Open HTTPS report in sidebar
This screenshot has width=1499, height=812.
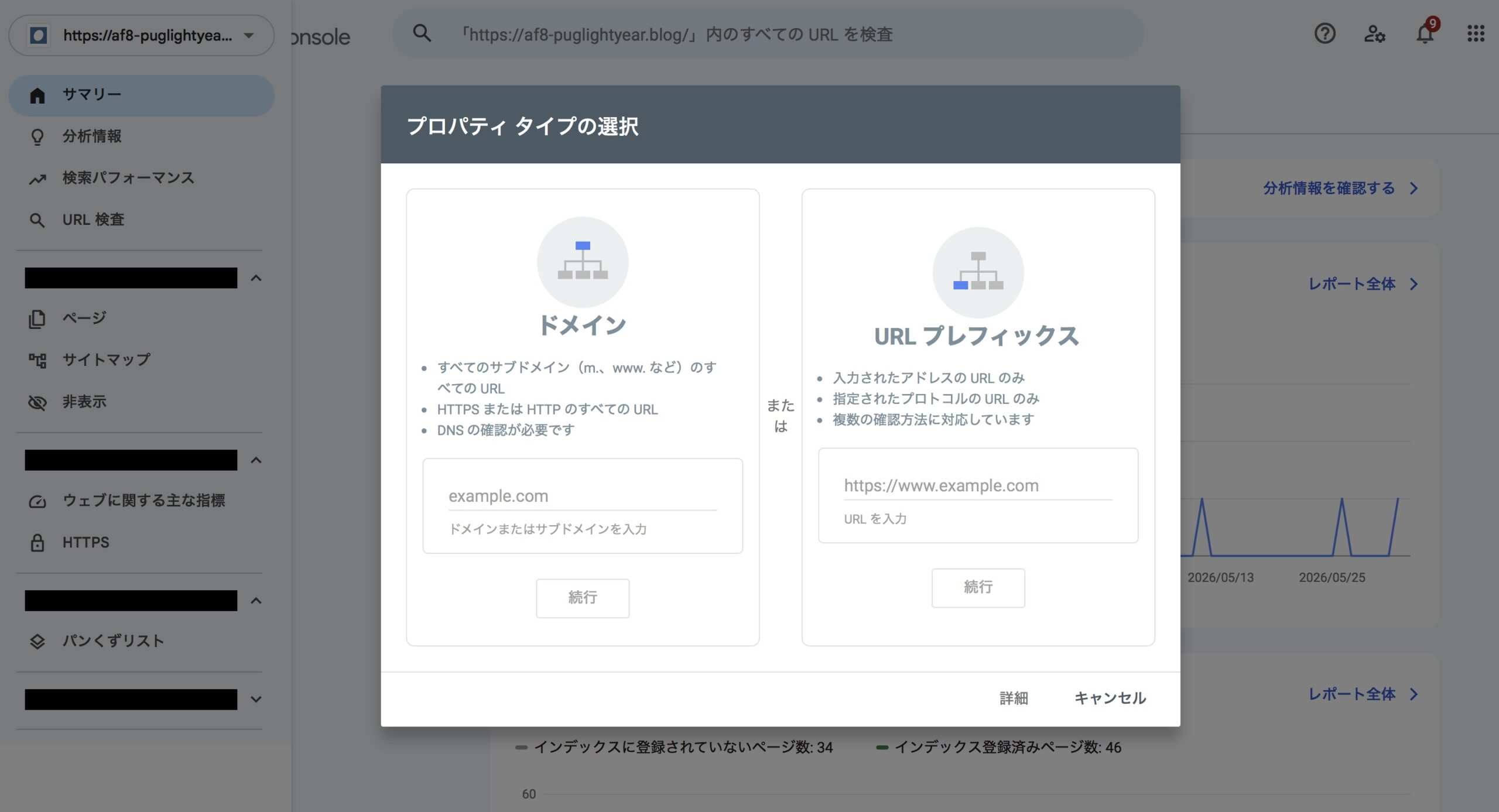141,543
